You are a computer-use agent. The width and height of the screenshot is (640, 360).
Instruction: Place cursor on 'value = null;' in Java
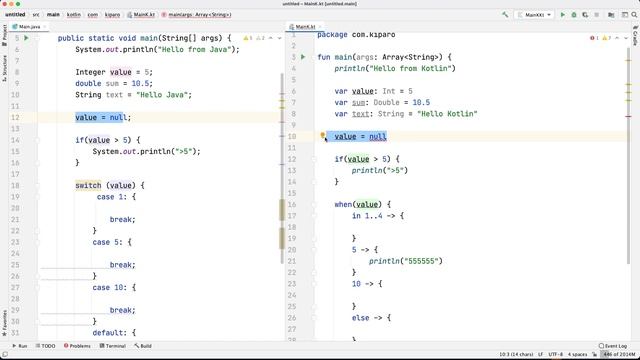[x=103, y=118]
